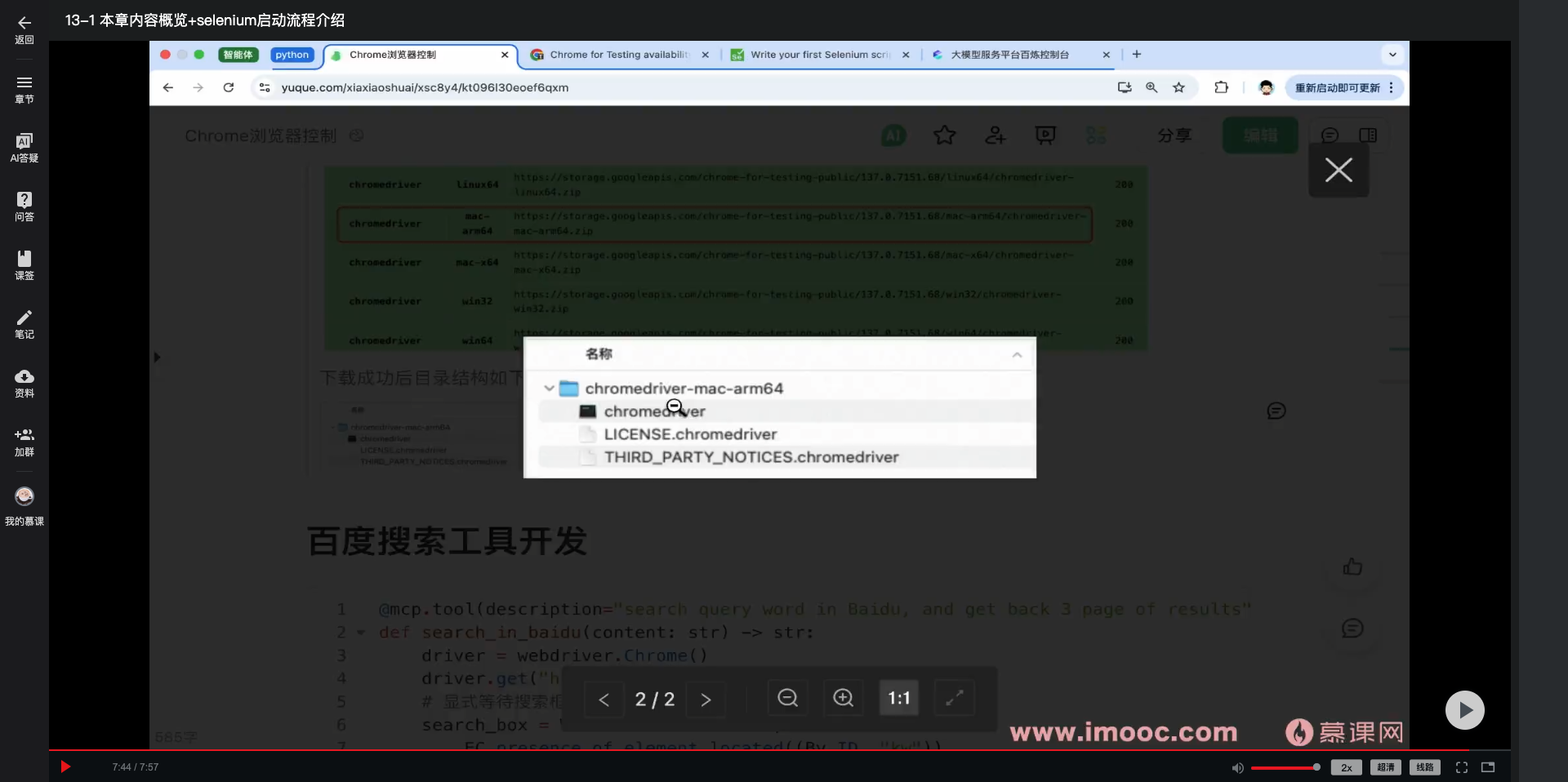Click the browser forward arrow
Screen dimensions: 1568x782
coord(198,87)
